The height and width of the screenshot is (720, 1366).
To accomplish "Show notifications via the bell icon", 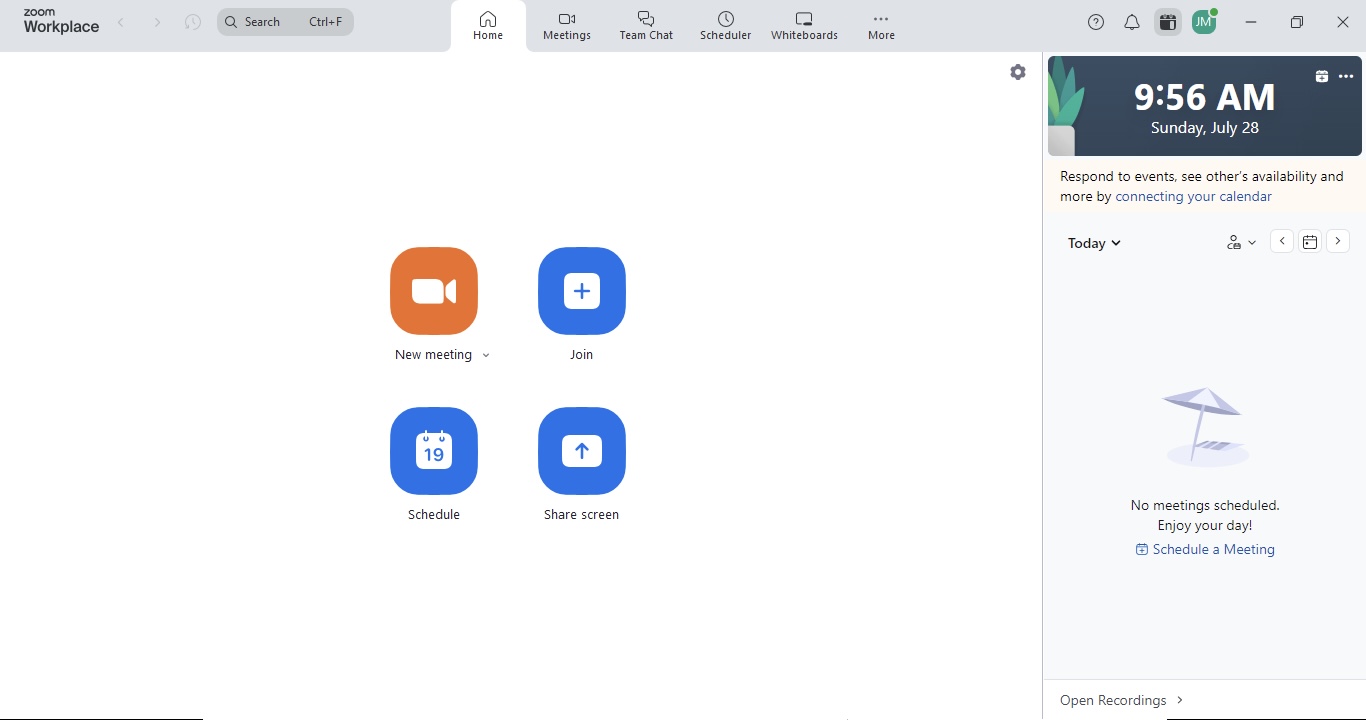I will pyautogui.click(x=1132, y=22).
